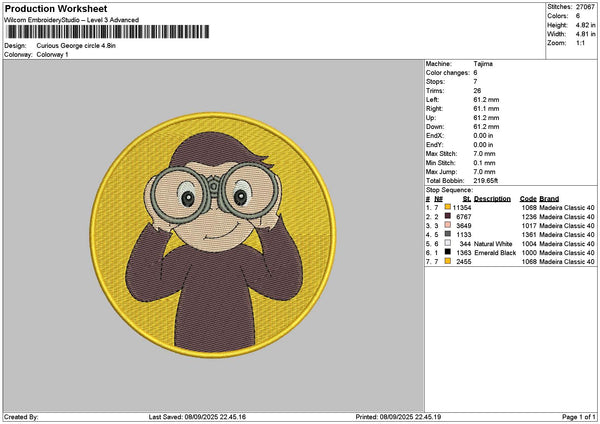Viewport: 600px width, 424px height.
Task: Click the 'Code' column header
Action: [x=528, y=199]
